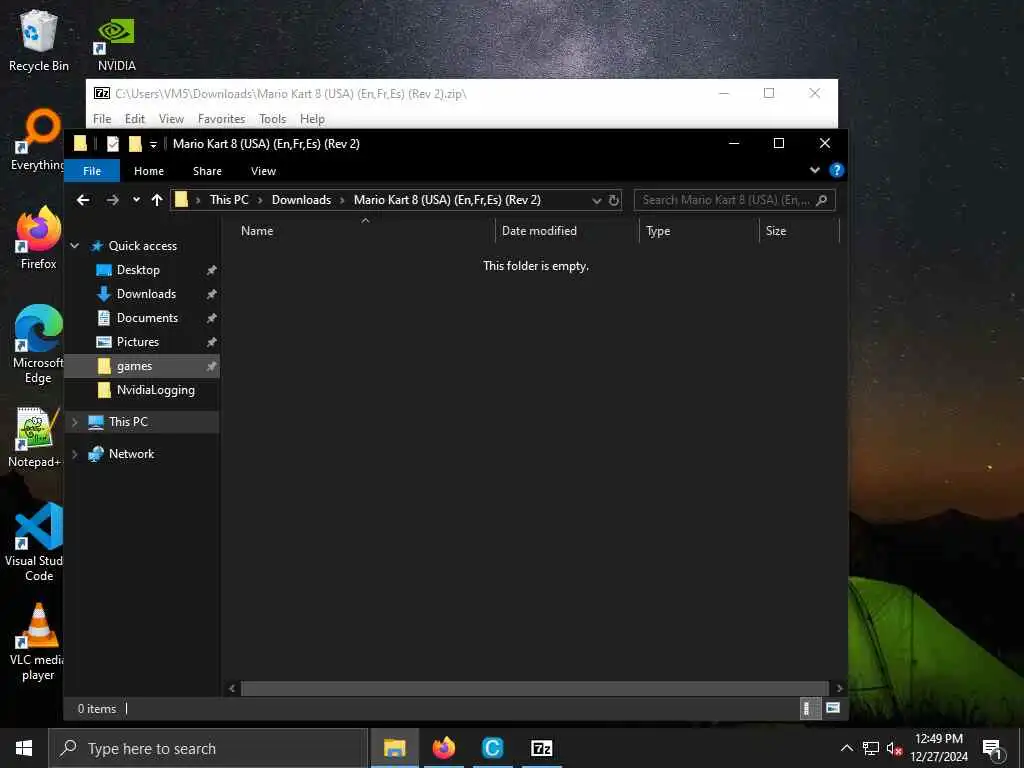Screen dimensions: 1024x768
Task: Switch to details view layout icon
Action: coord(810,709)
